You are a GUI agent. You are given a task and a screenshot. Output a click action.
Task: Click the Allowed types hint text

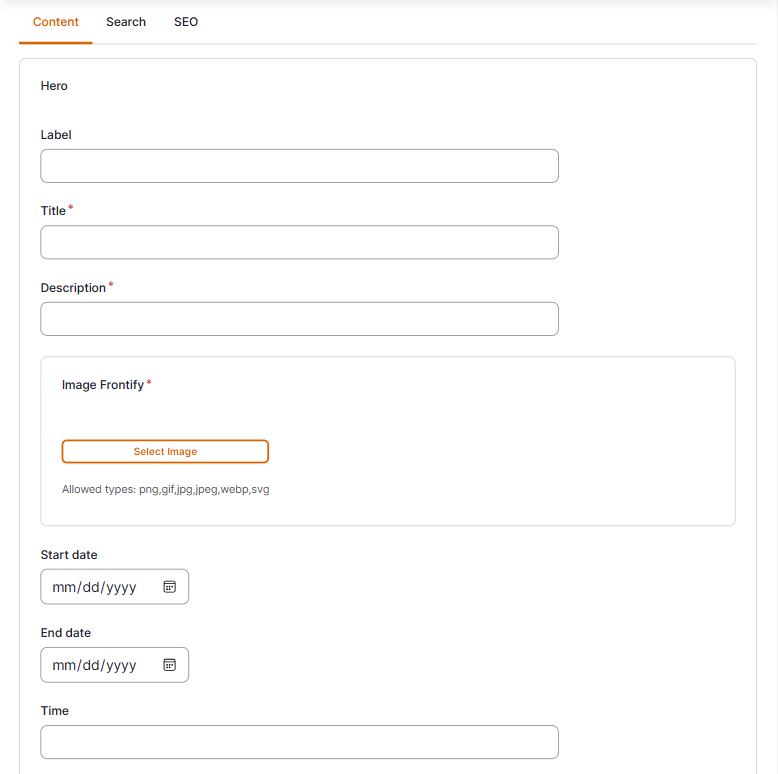[x=166, y=489]
